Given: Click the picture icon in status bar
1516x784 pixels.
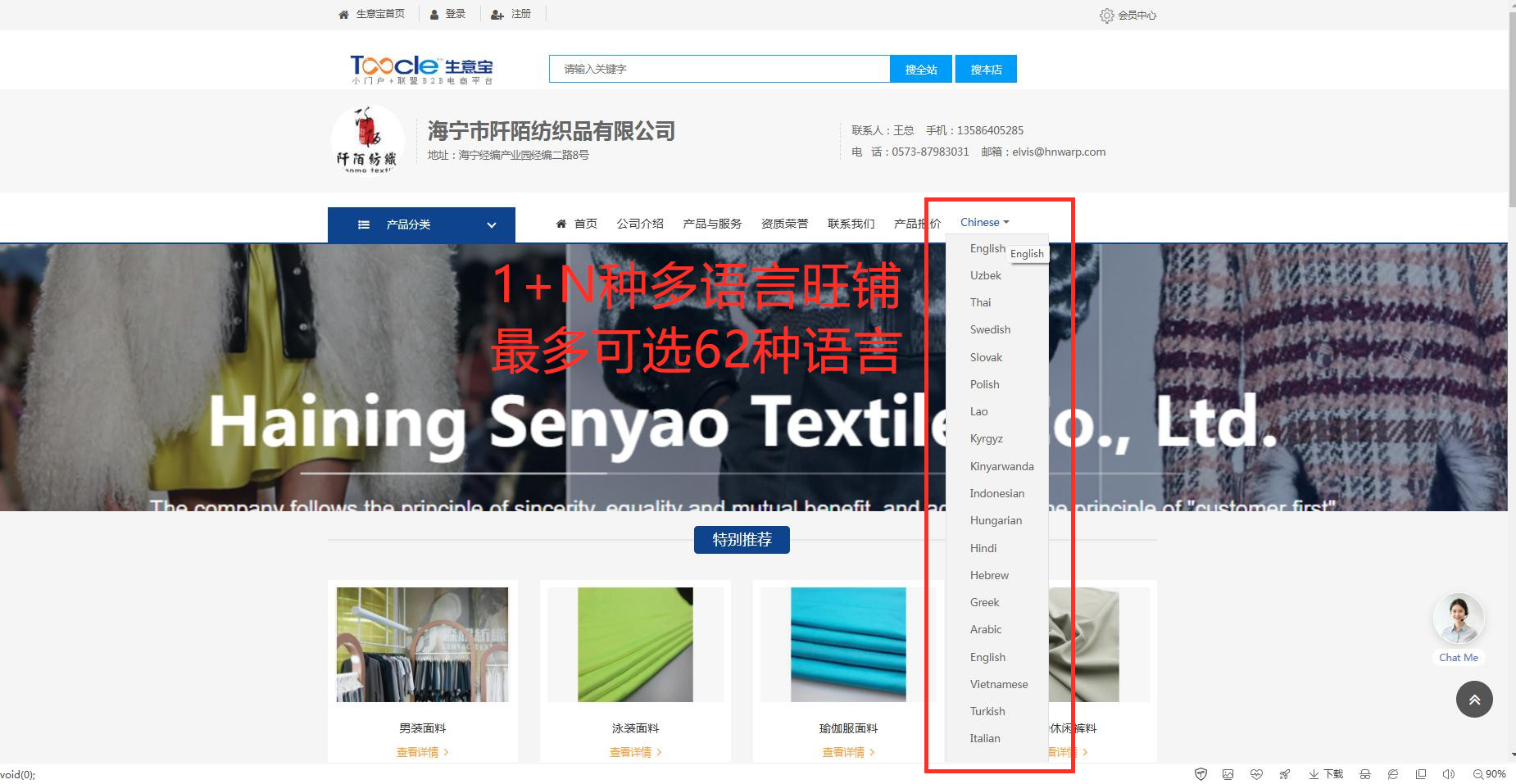Looking at the screenshot, I should 1228,774.
